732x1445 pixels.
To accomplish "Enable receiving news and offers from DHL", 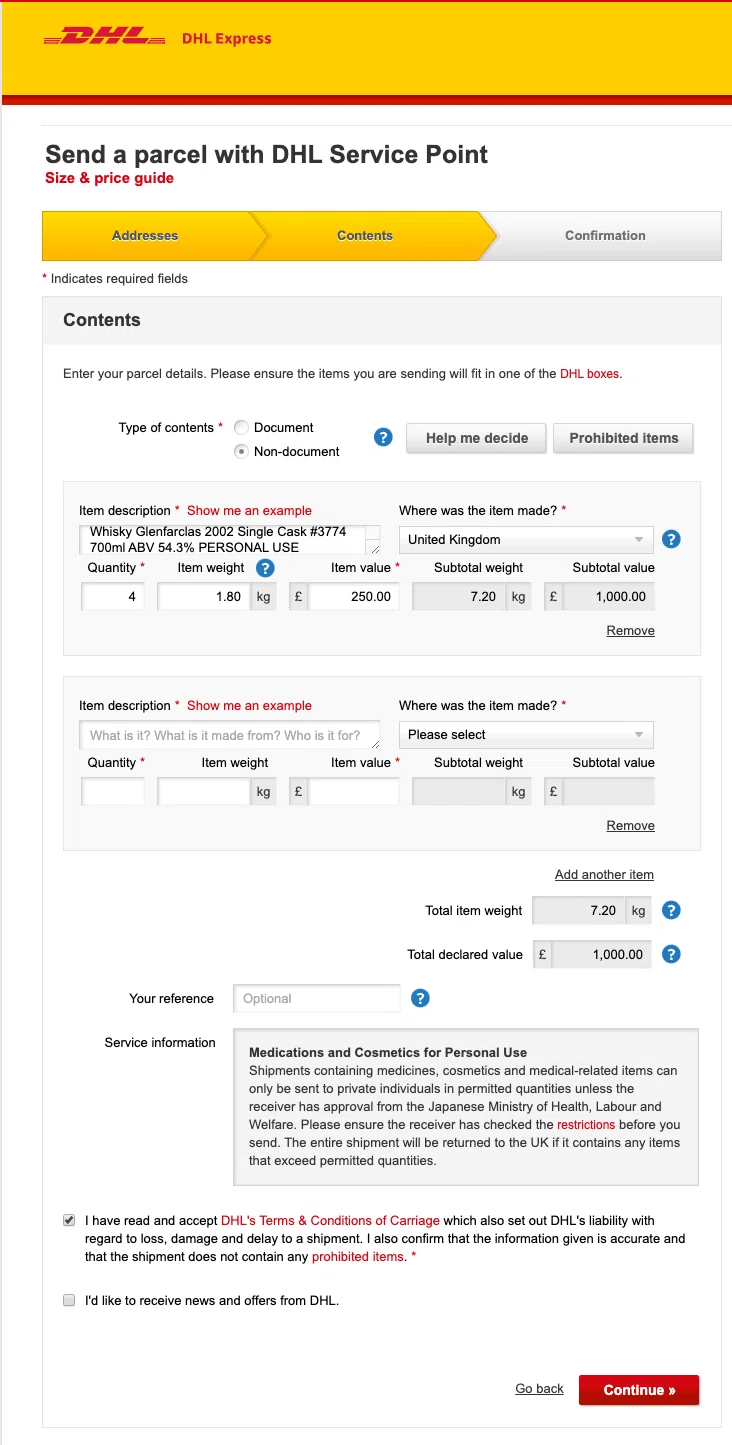I will coord(69,1300).
